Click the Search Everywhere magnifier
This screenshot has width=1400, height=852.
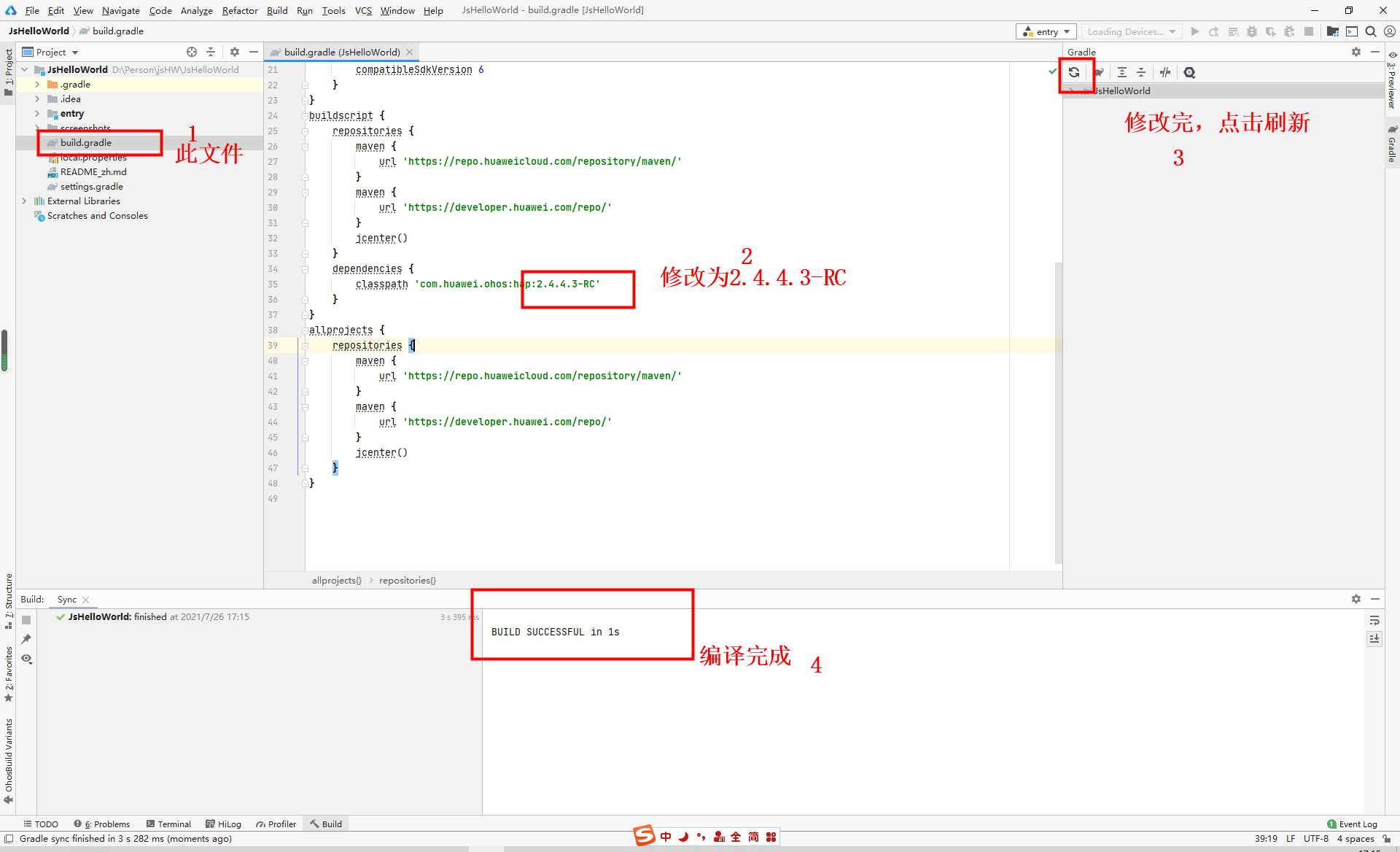(x=1371, y=31)
